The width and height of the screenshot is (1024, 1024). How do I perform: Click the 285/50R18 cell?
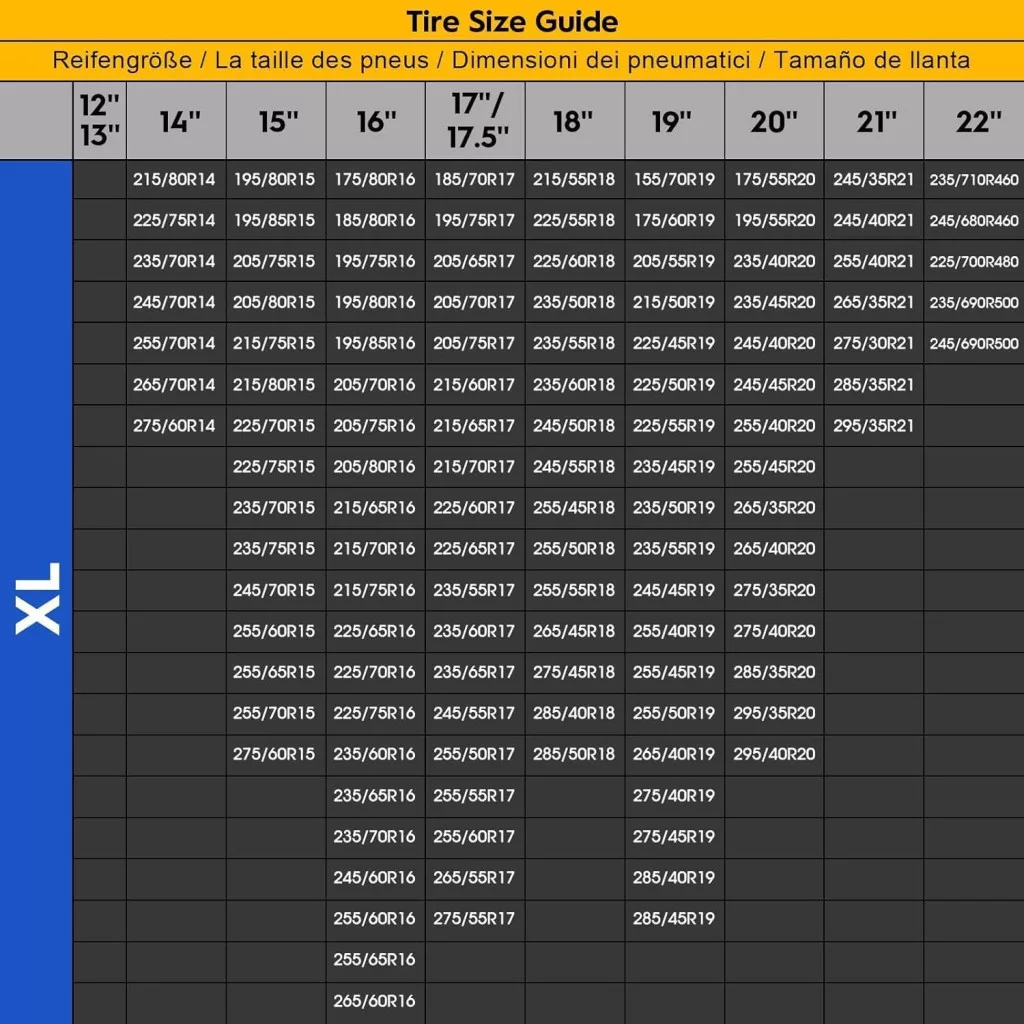(x=574, y=754)
